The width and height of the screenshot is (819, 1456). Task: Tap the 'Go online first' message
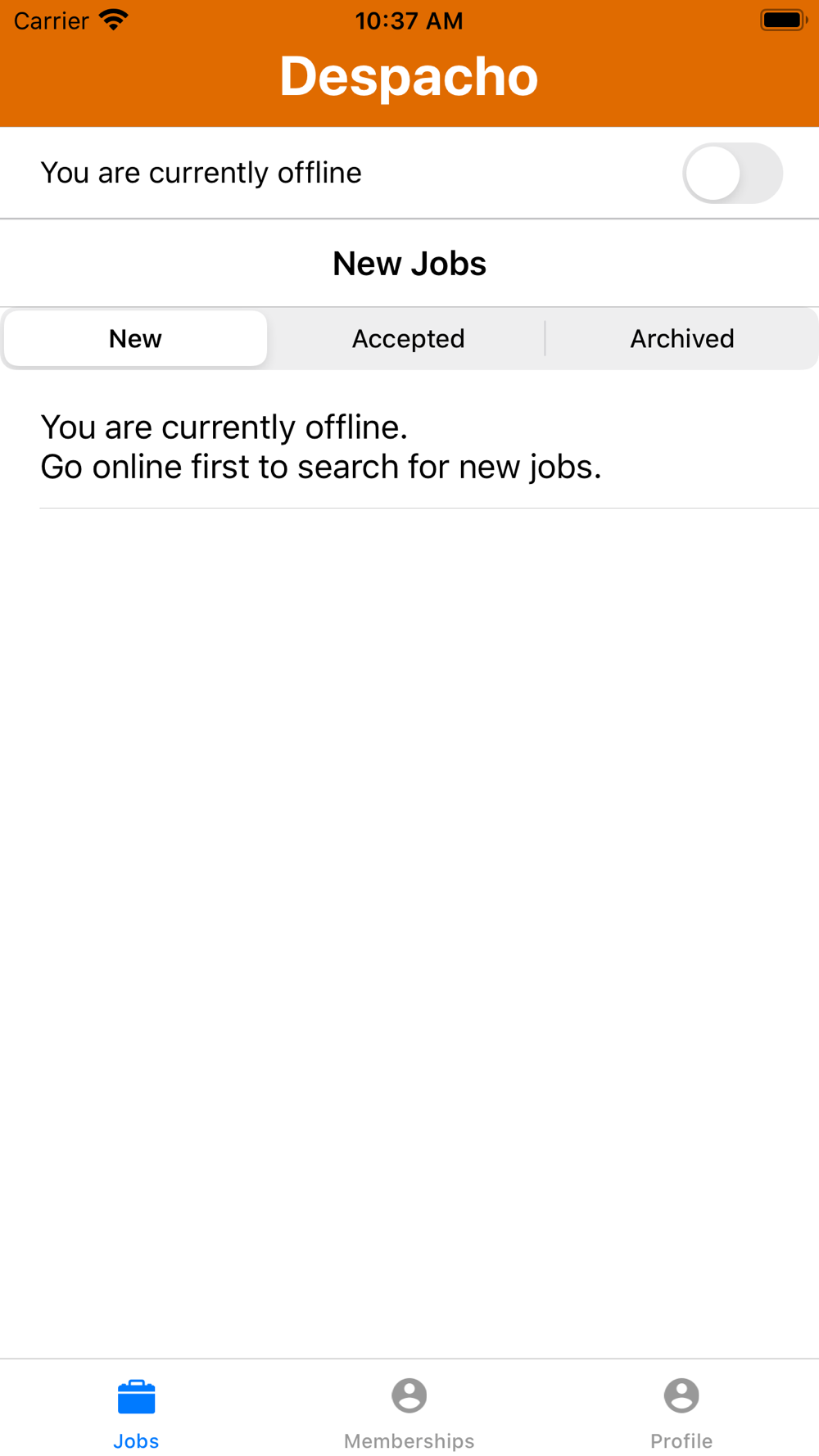320,467
